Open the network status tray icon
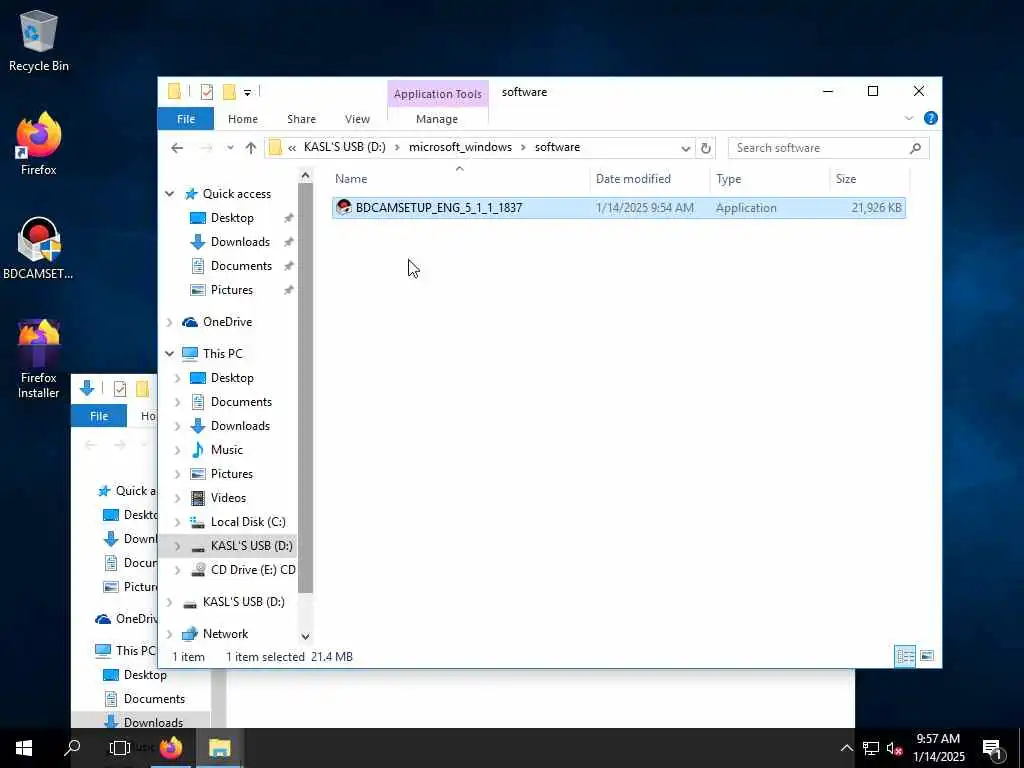Image resolution: width=1024 pixels, height=768 pixels. (871, 748)
